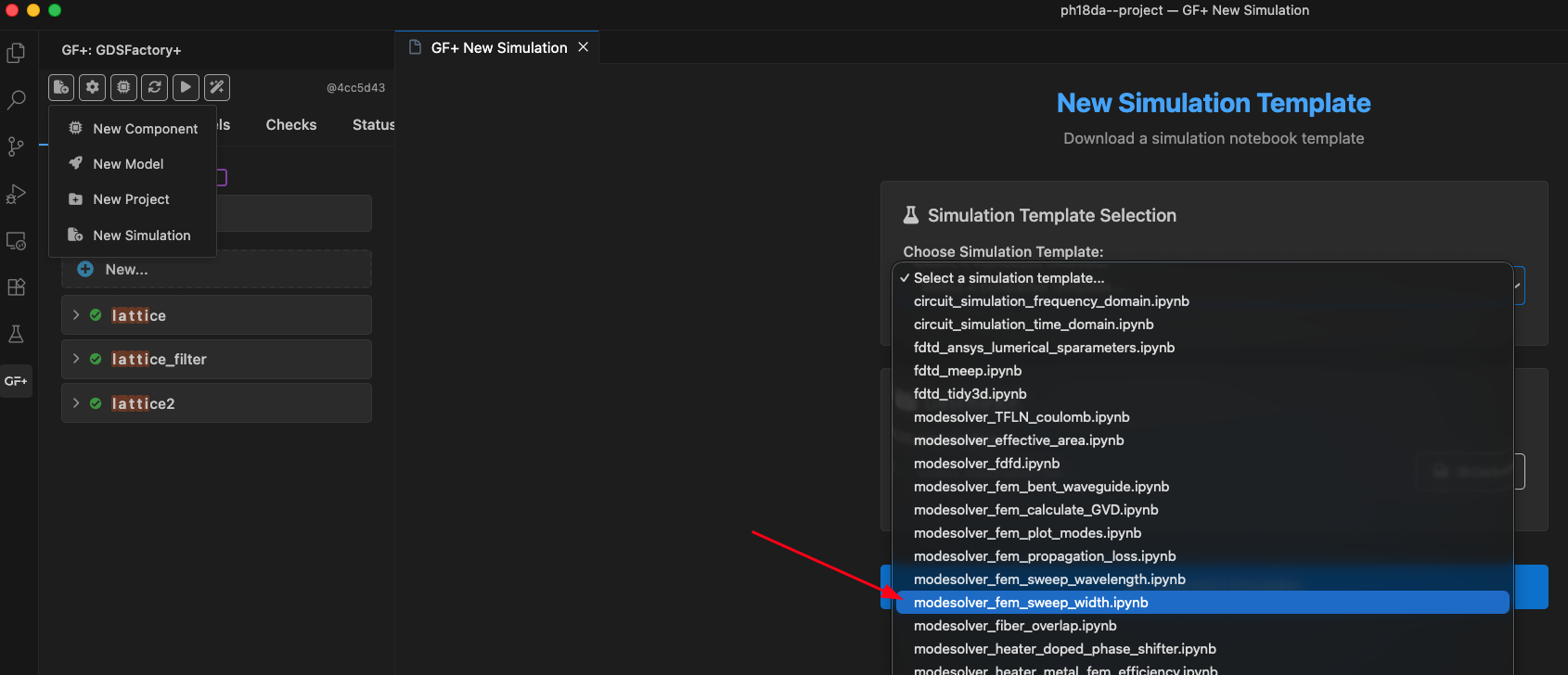Click the @4cc5d43 version label

pyautogui.click(x=355, y=88)
